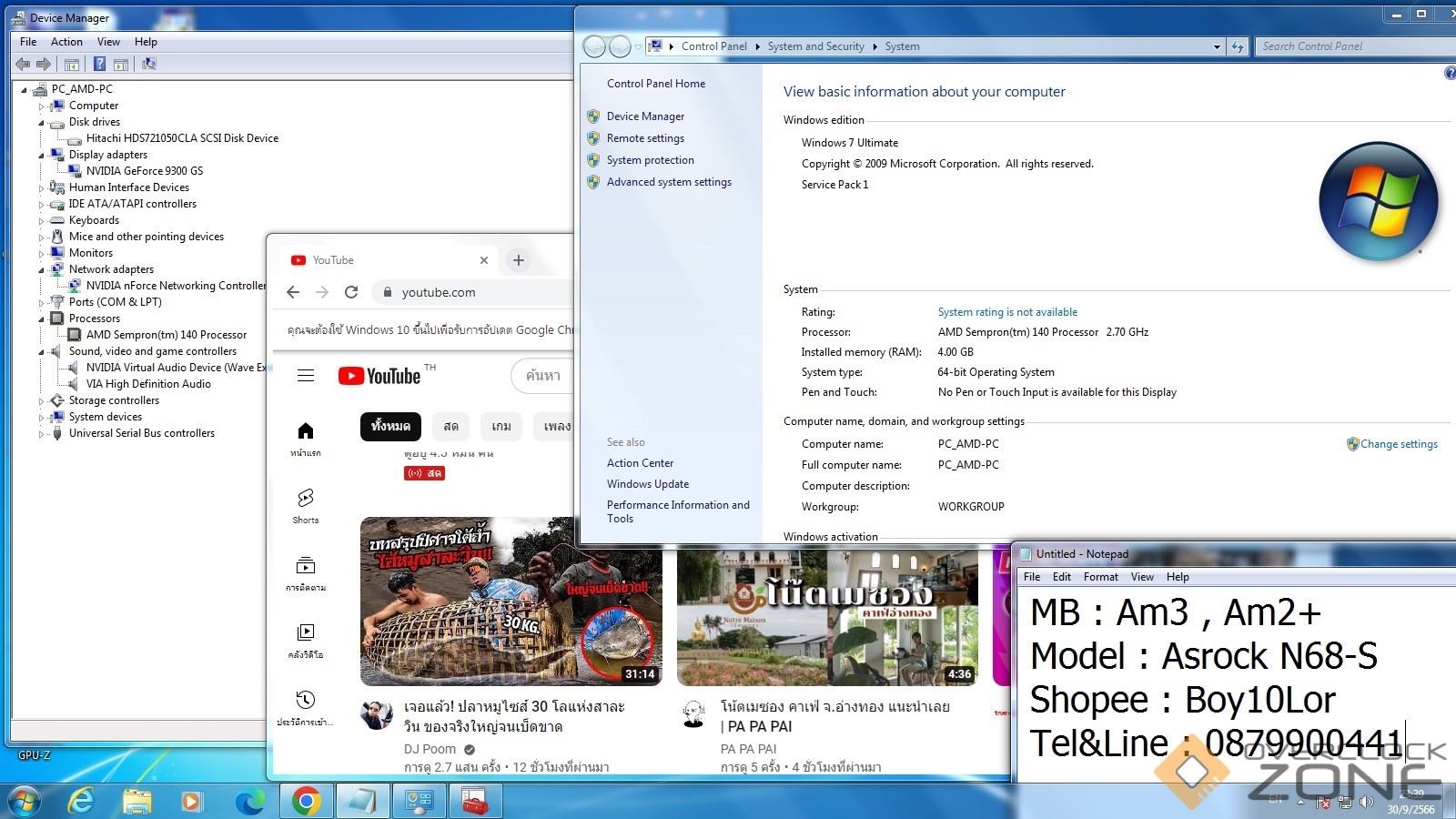This screenshot has width=1456, height=819.
Task: Click the Change settings link
Action: [x=1399, y=444]
